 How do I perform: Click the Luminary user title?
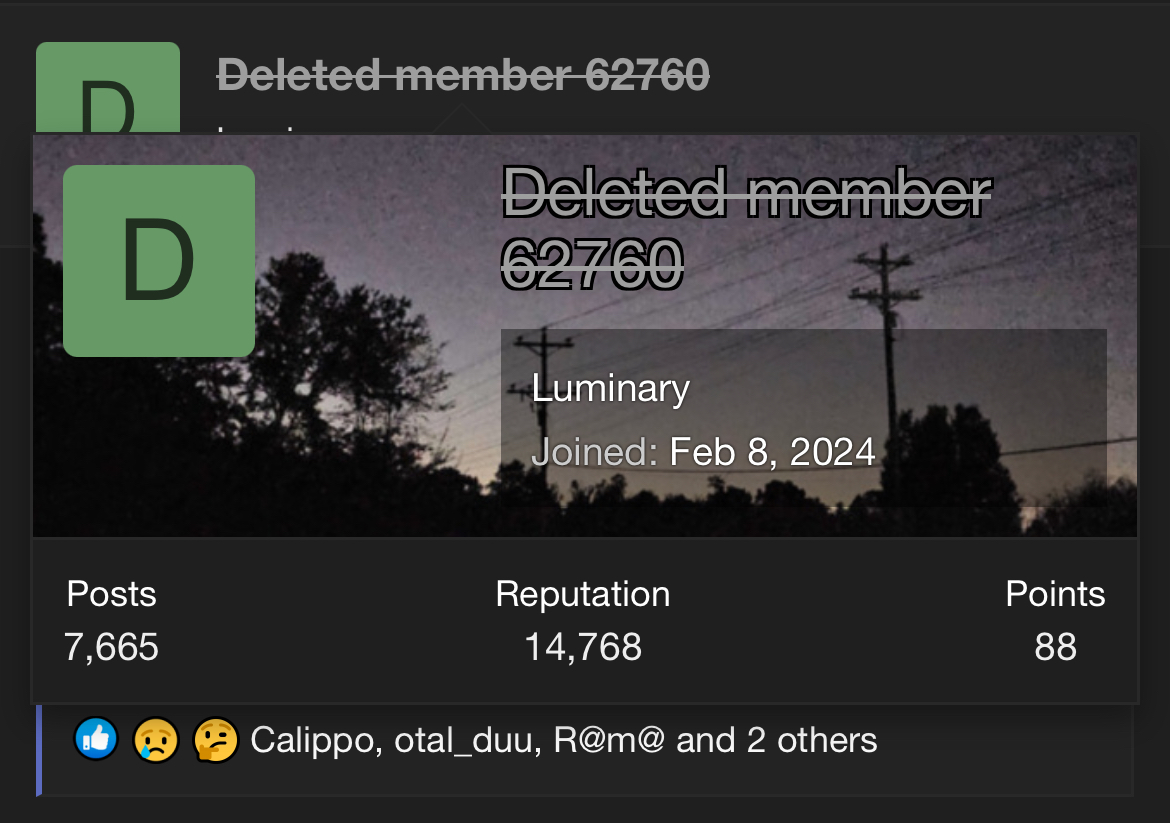[x=611, y=388]
